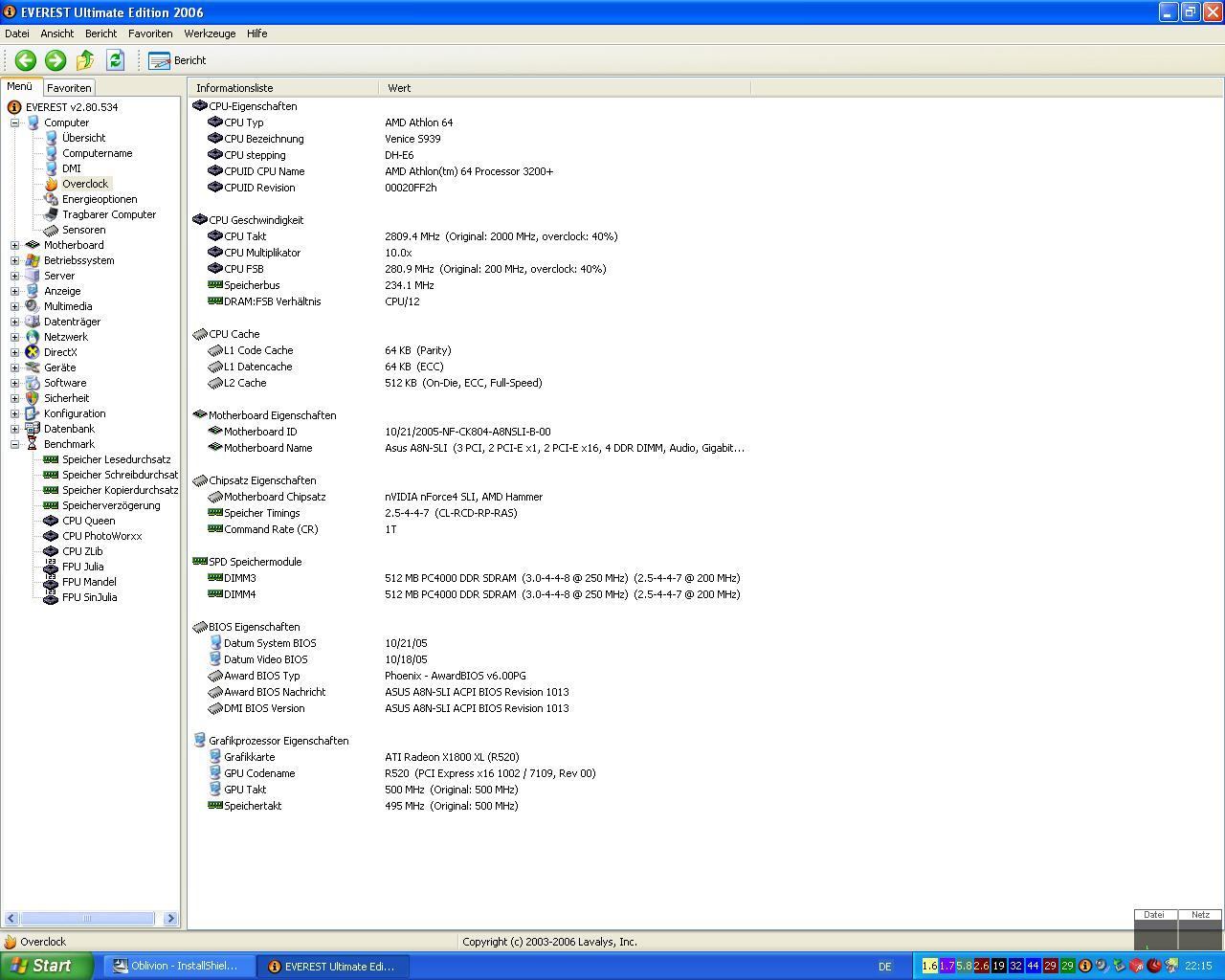Screen dimensions: 1225x980
Task: Switch to the Favoriten tab
Action: click(x=69, y=88)
